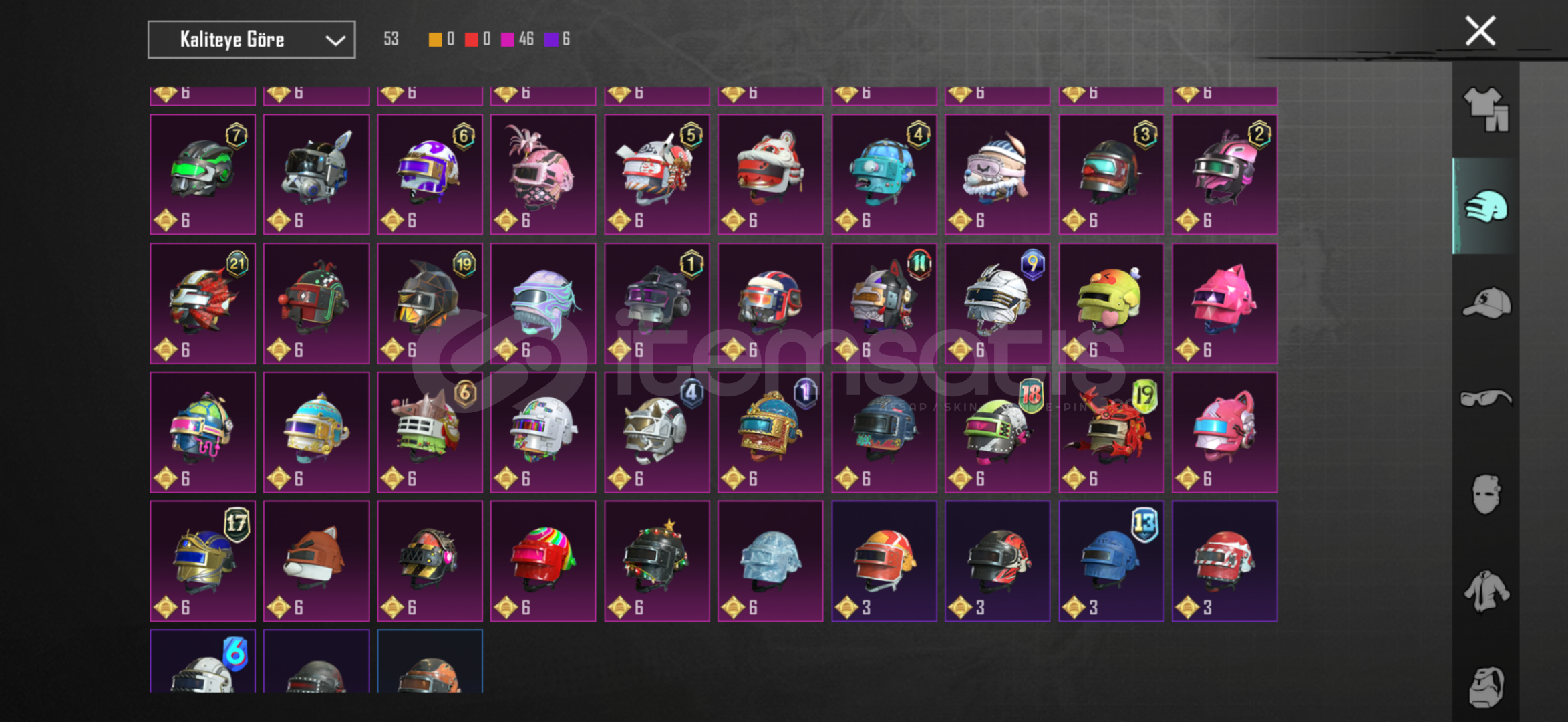Select the red crab helmet badge 19

1111,432
